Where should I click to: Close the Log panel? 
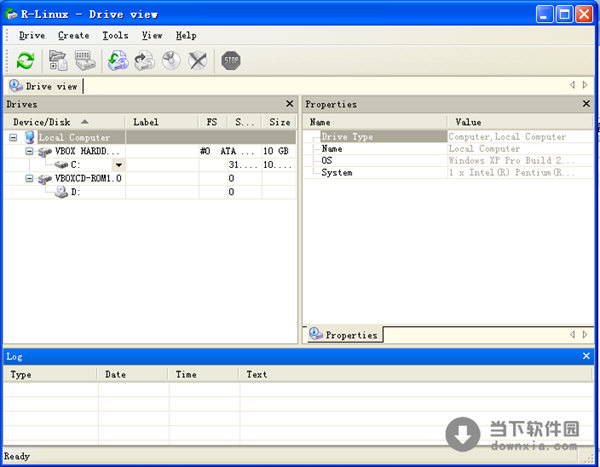(x=586, y=356)
